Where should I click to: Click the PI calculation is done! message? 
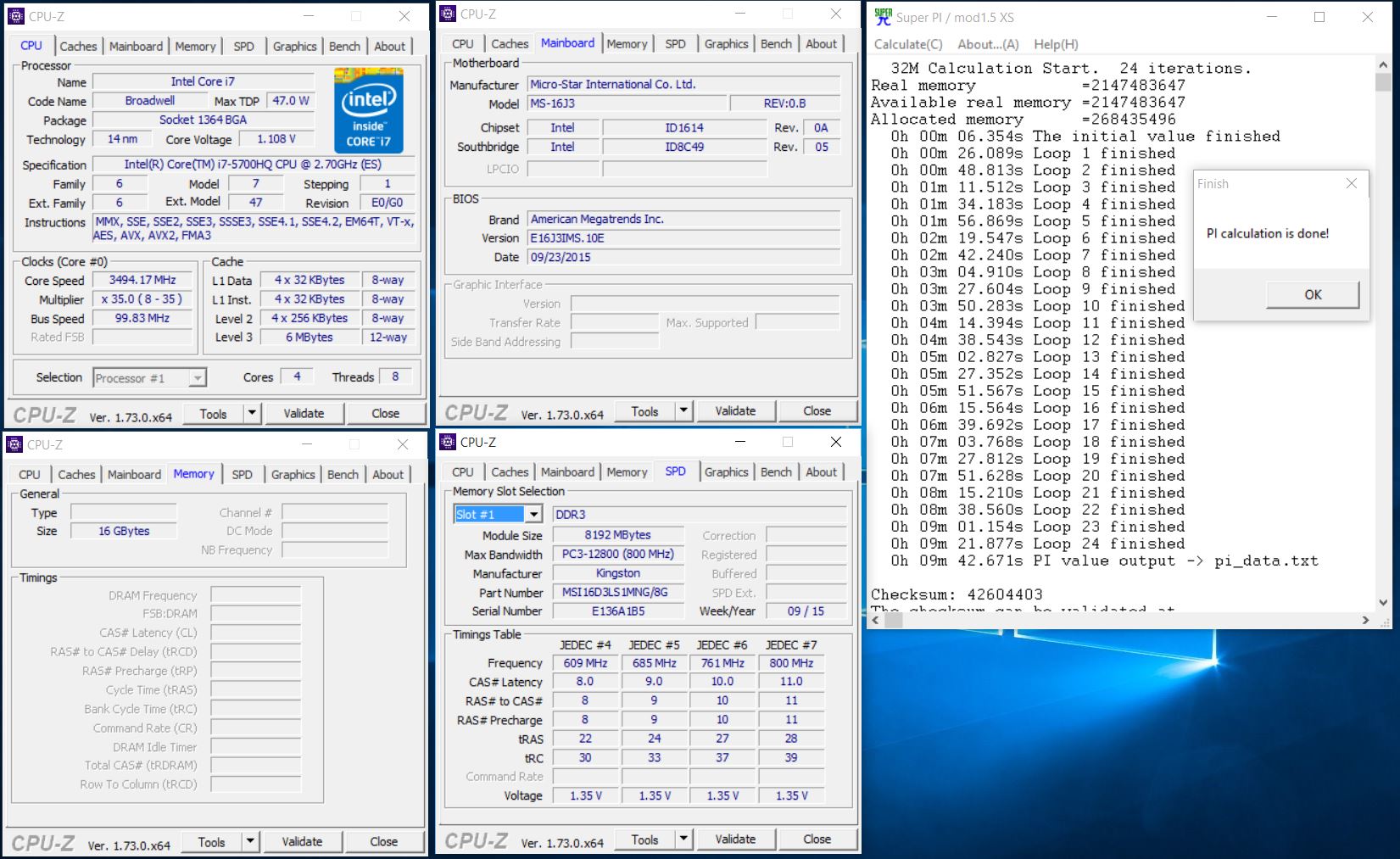[x=1268, y=233]
